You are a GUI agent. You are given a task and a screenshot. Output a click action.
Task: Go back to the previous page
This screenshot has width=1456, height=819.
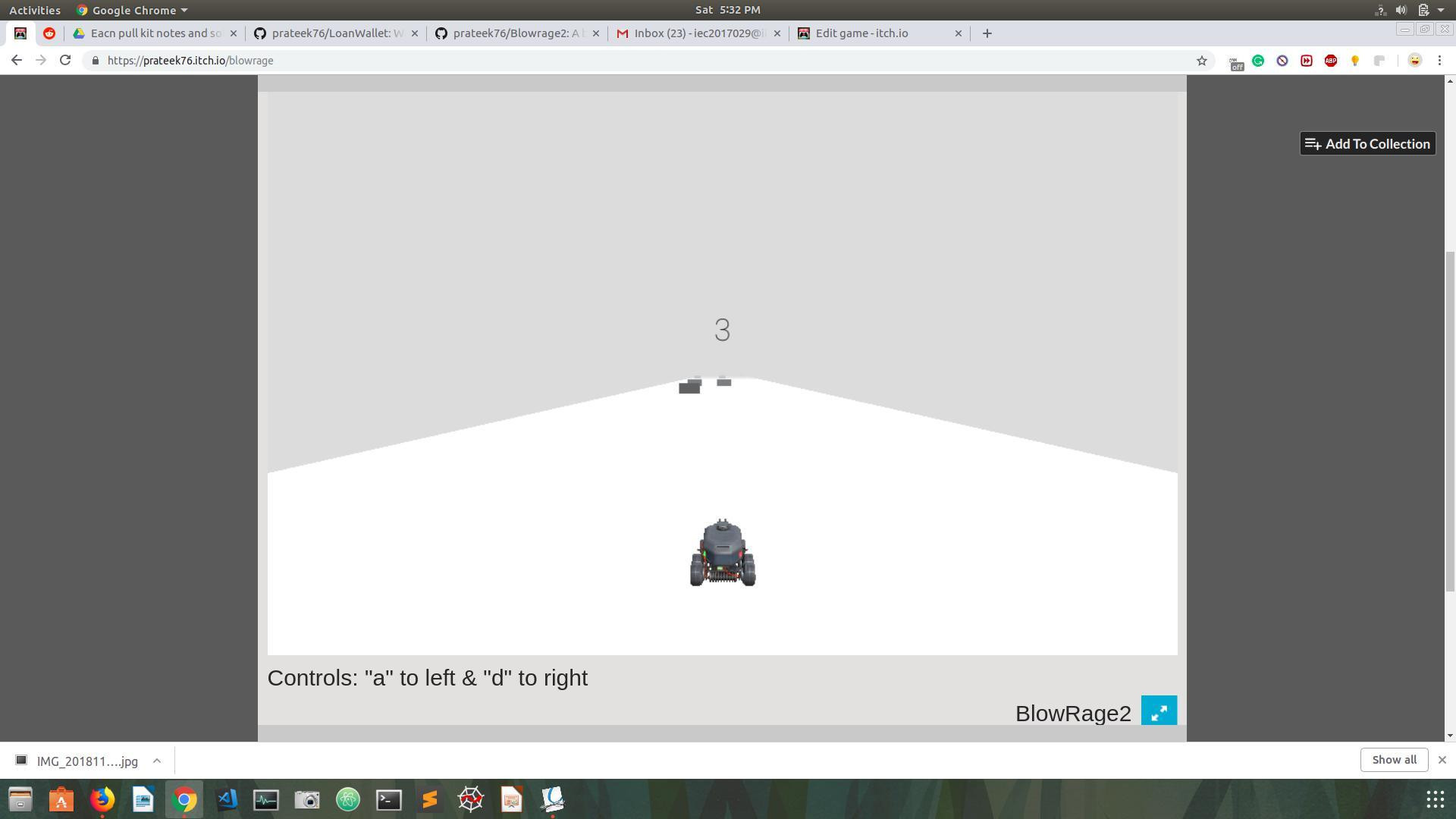[x=17, y=60]
